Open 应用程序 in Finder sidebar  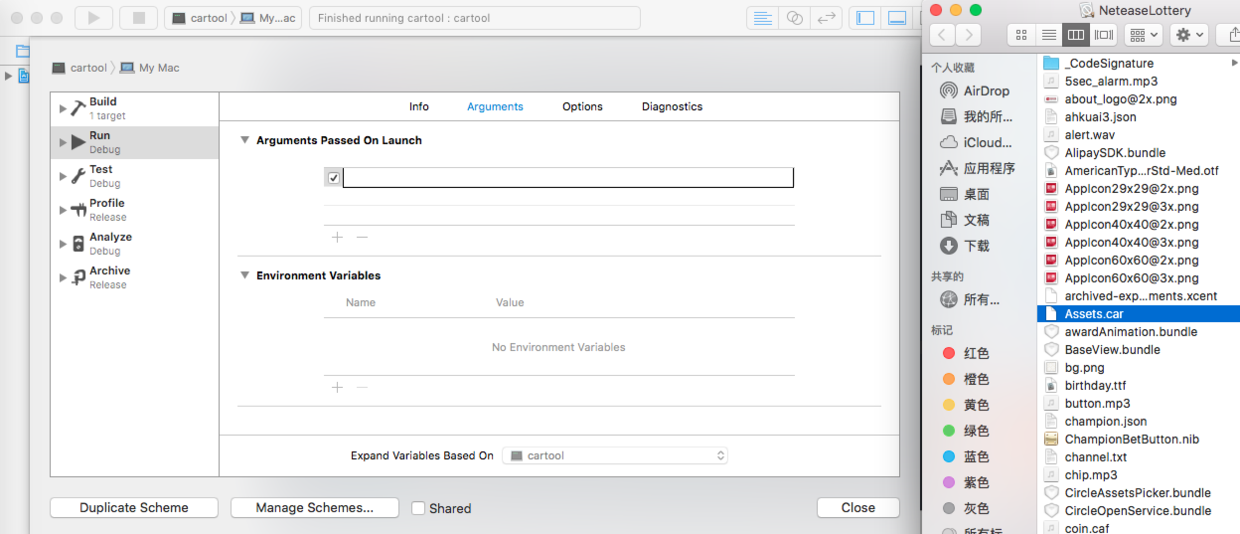click(978, 168)
